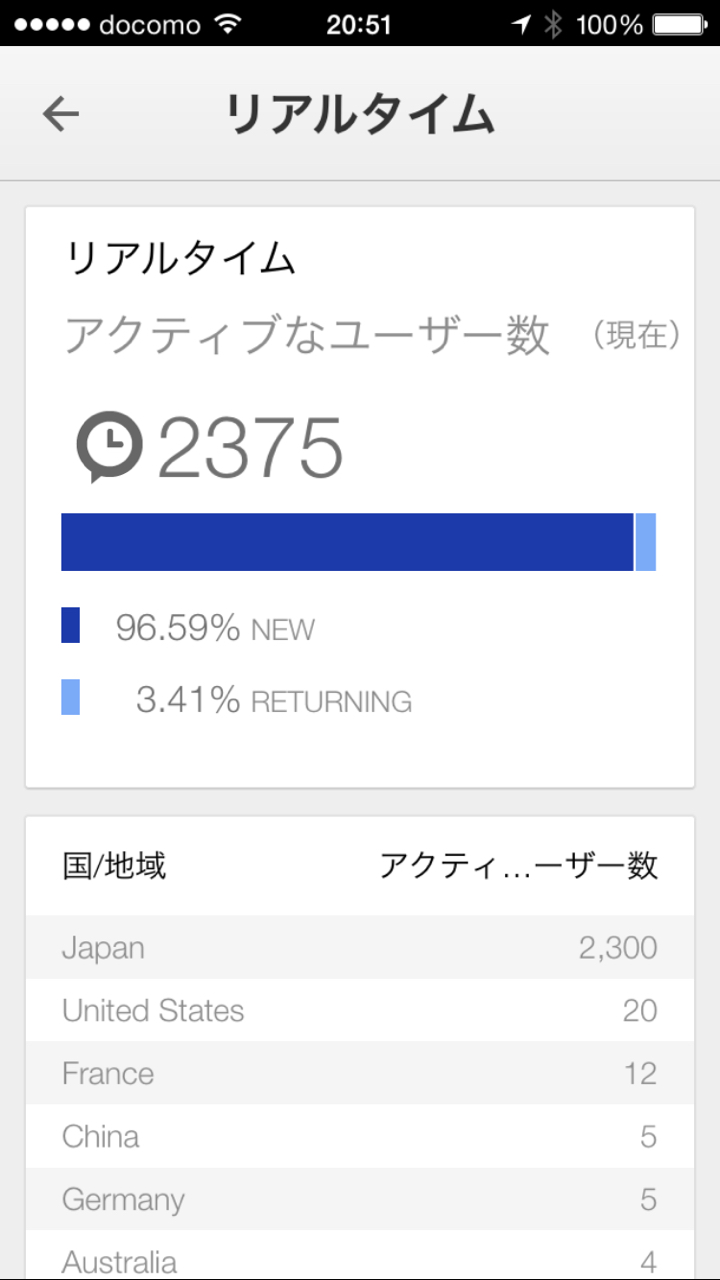Tap the アクティ…ーザー数 column header

(518, 866)
